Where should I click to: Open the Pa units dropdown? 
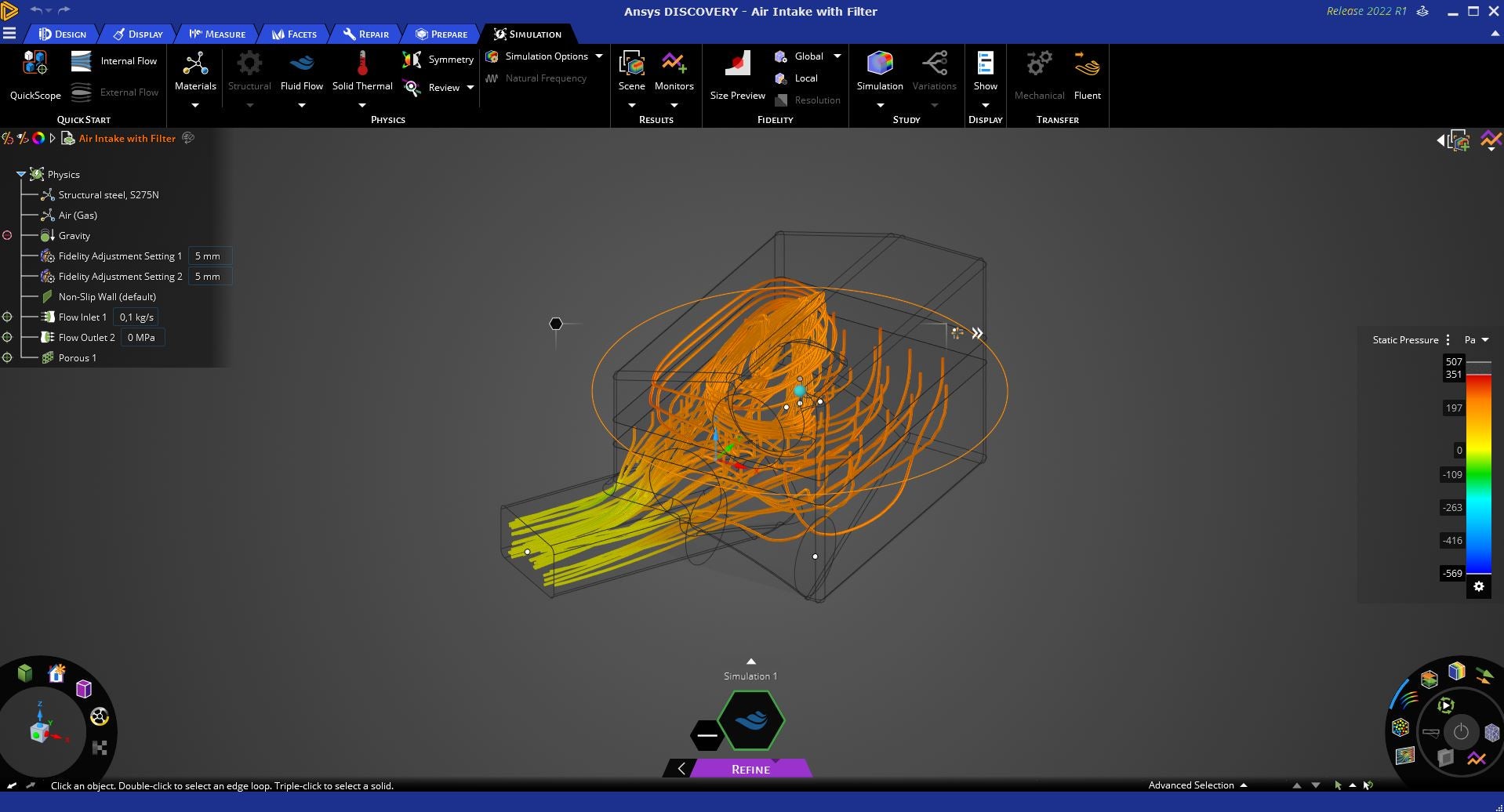1476,340
